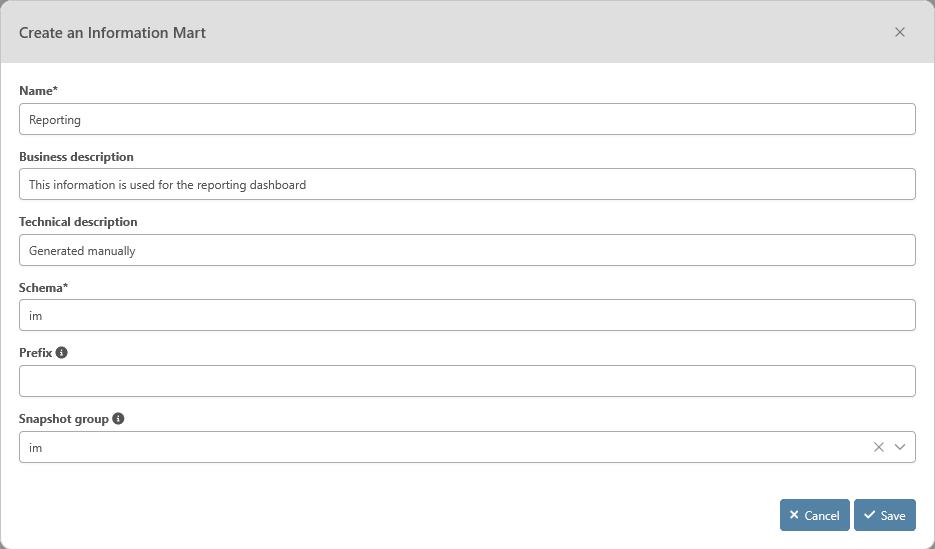Screen dimensions: 935x549
Task: Select the Technical description input
Action: pos(467,250)
